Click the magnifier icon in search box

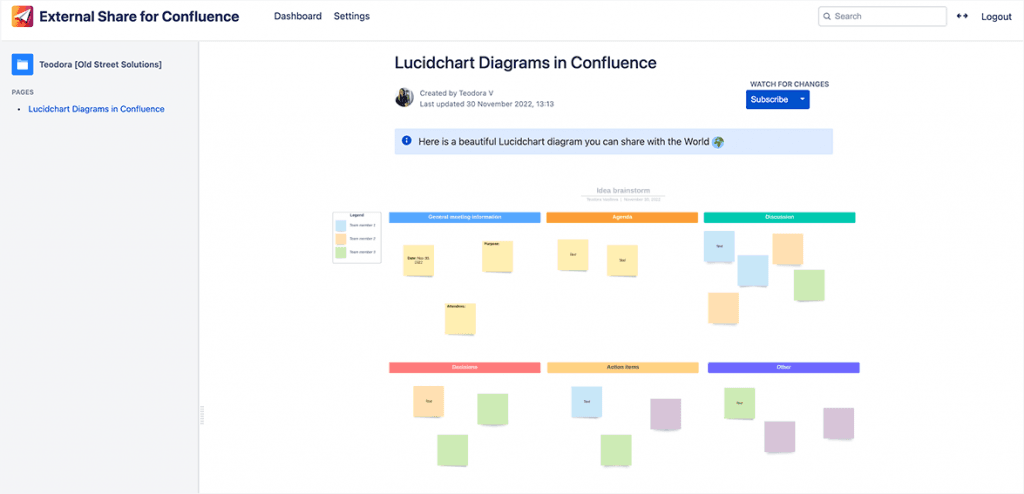827,16
